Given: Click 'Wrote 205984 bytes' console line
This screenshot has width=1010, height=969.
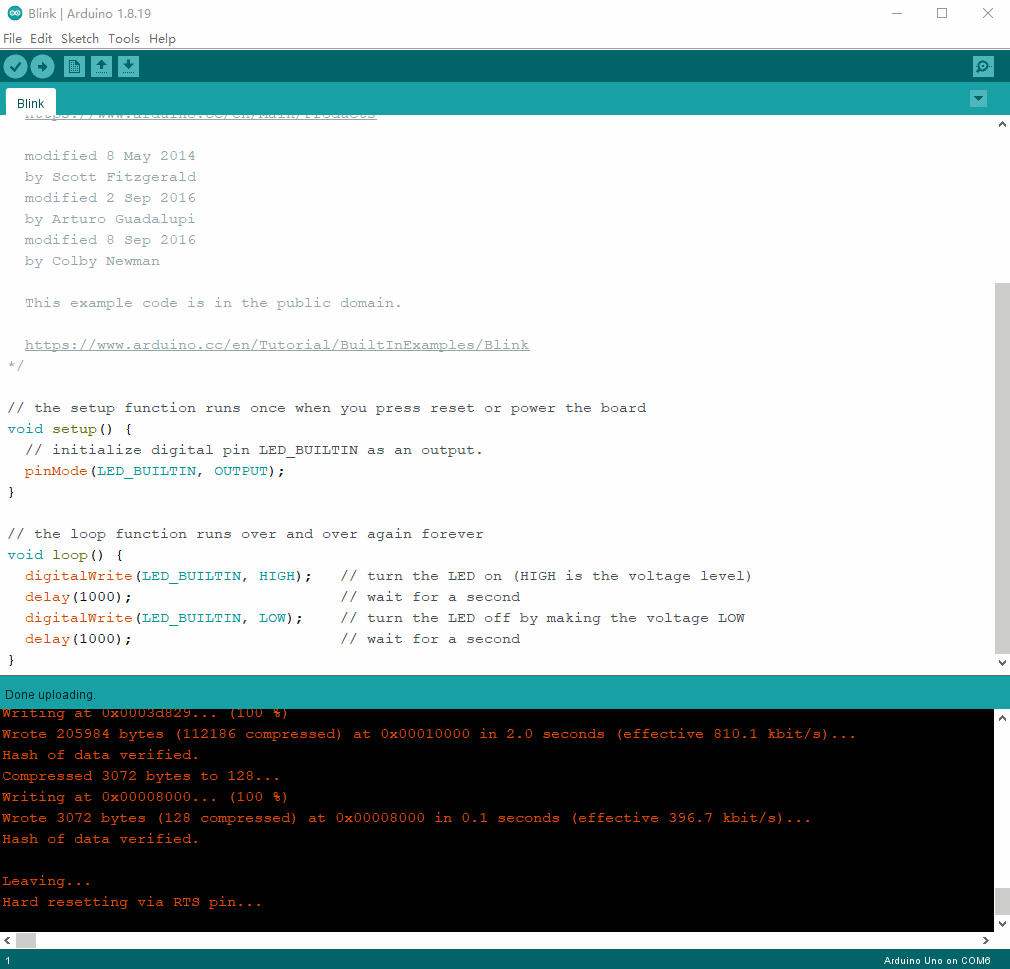Looking at the screenshot, I should coord(428,734).
